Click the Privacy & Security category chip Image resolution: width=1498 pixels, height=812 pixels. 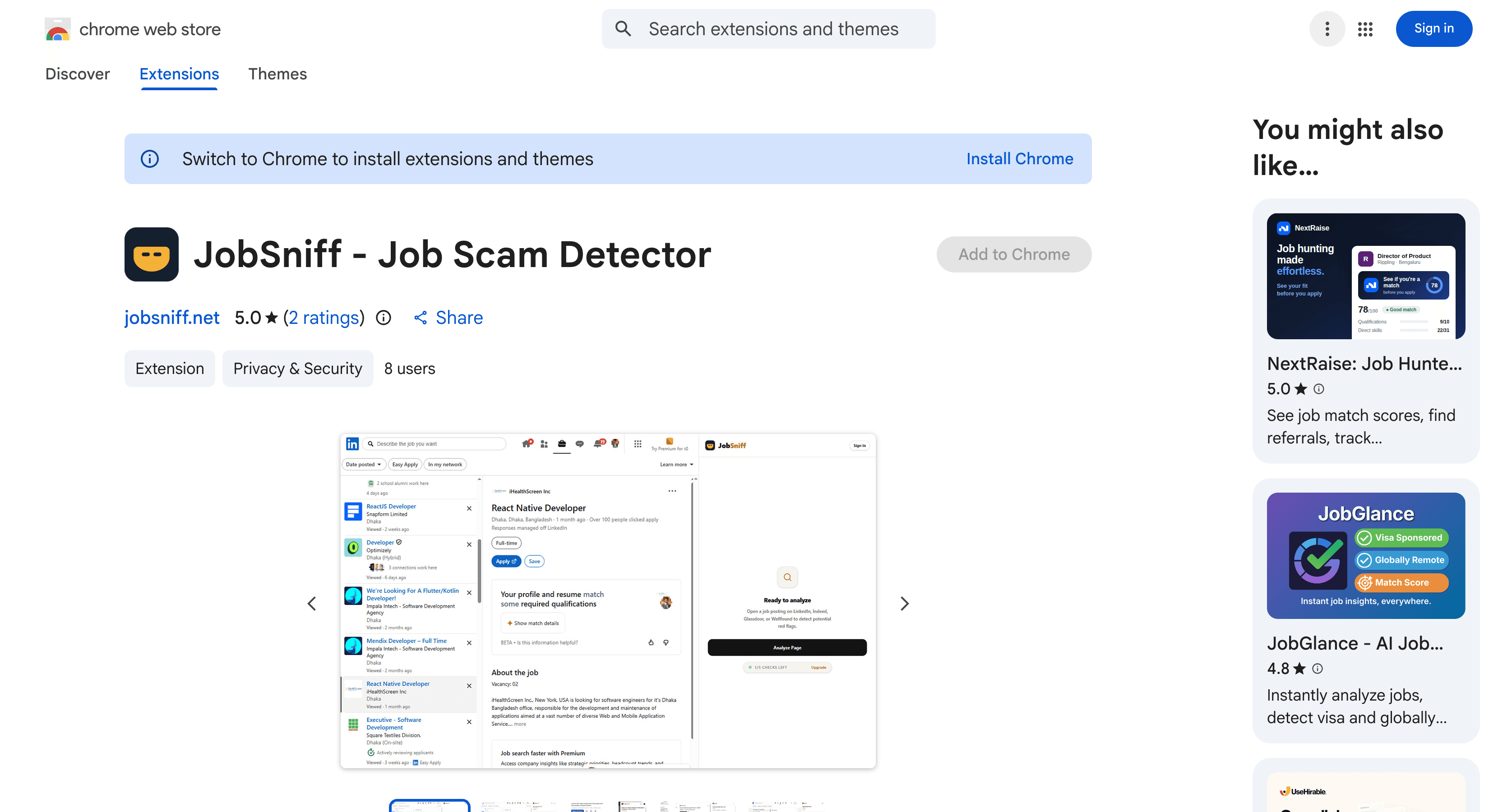[298, 369]
